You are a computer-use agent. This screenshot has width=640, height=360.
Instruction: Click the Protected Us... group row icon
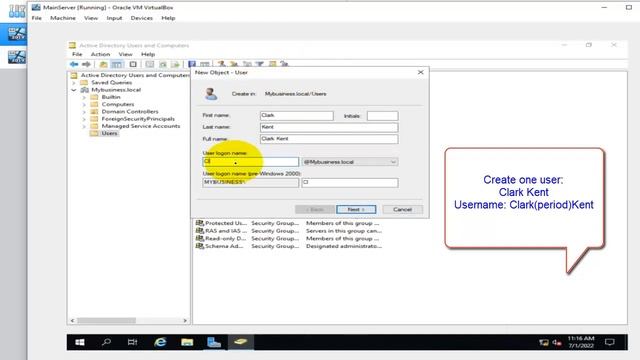(x=200, y=223)
